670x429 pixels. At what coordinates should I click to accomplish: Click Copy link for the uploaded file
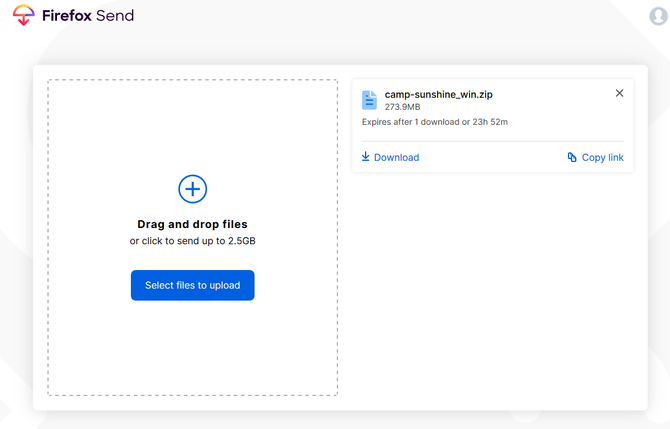pyautogui.click(x=596, y=157)
